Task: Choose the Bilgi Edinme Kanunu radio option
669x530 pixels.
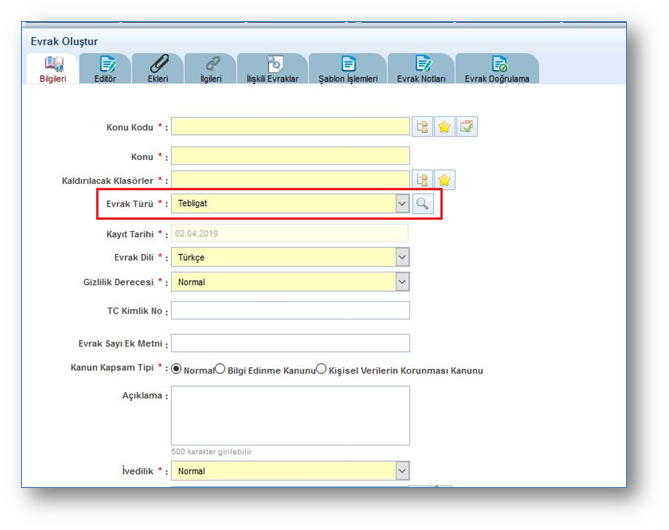Action: (x=221, y=369)
